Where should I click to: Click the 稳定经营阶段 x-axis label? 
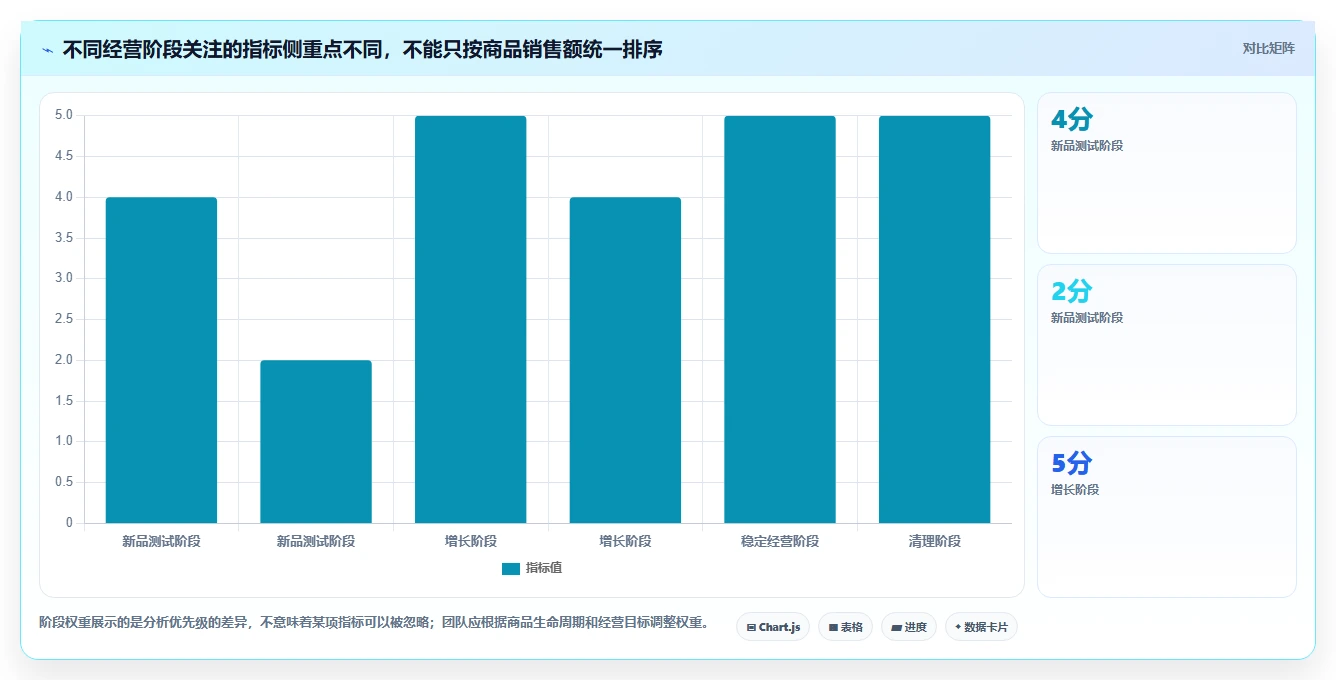click(780, 541)
